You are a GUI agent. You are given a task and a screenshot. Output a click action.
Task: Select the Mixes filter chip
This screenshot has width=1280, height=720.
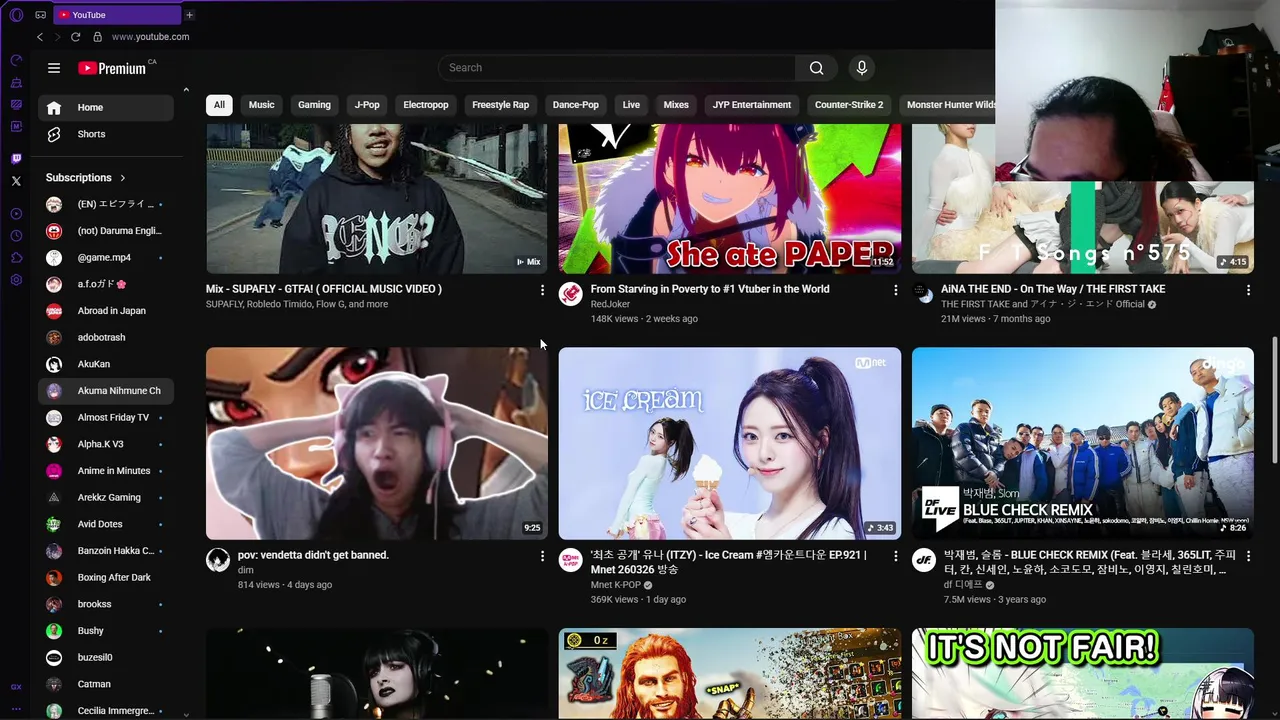676,105
